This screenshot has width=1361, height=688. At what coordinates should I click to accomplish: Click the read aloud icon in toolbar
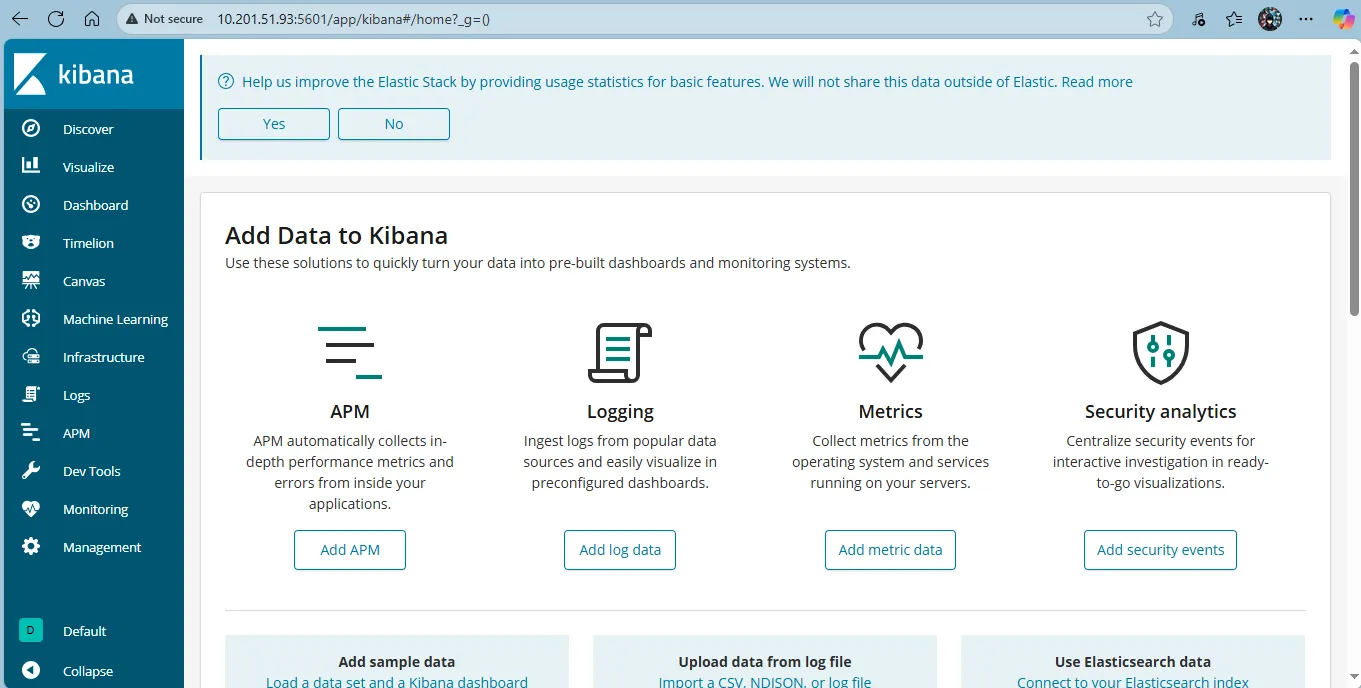pos(1199,18)
